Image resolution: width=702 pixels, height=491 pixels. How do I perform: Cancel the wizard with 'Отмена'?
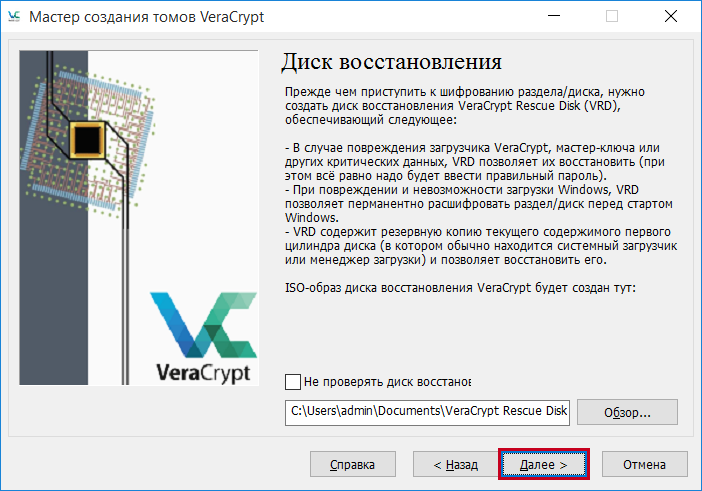(644, 464)
